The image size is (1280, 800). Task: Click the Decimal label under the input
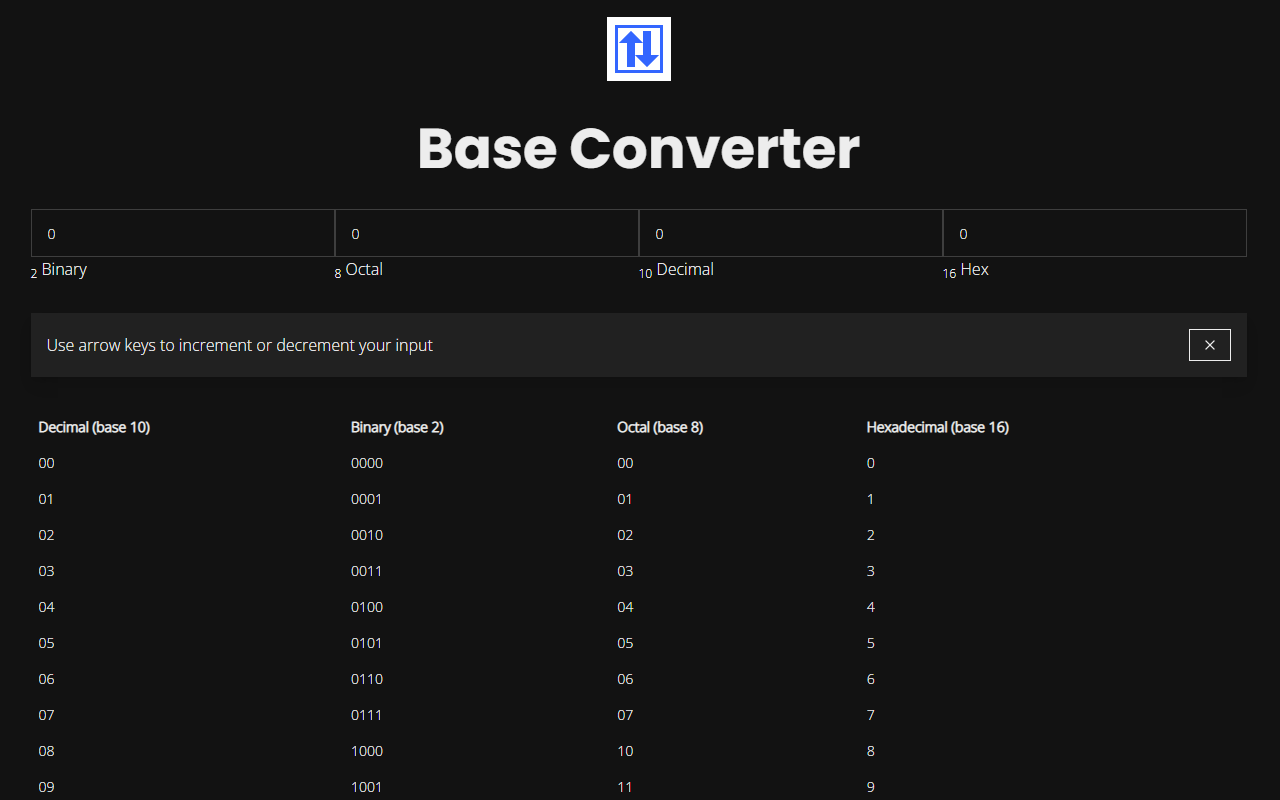685,270
